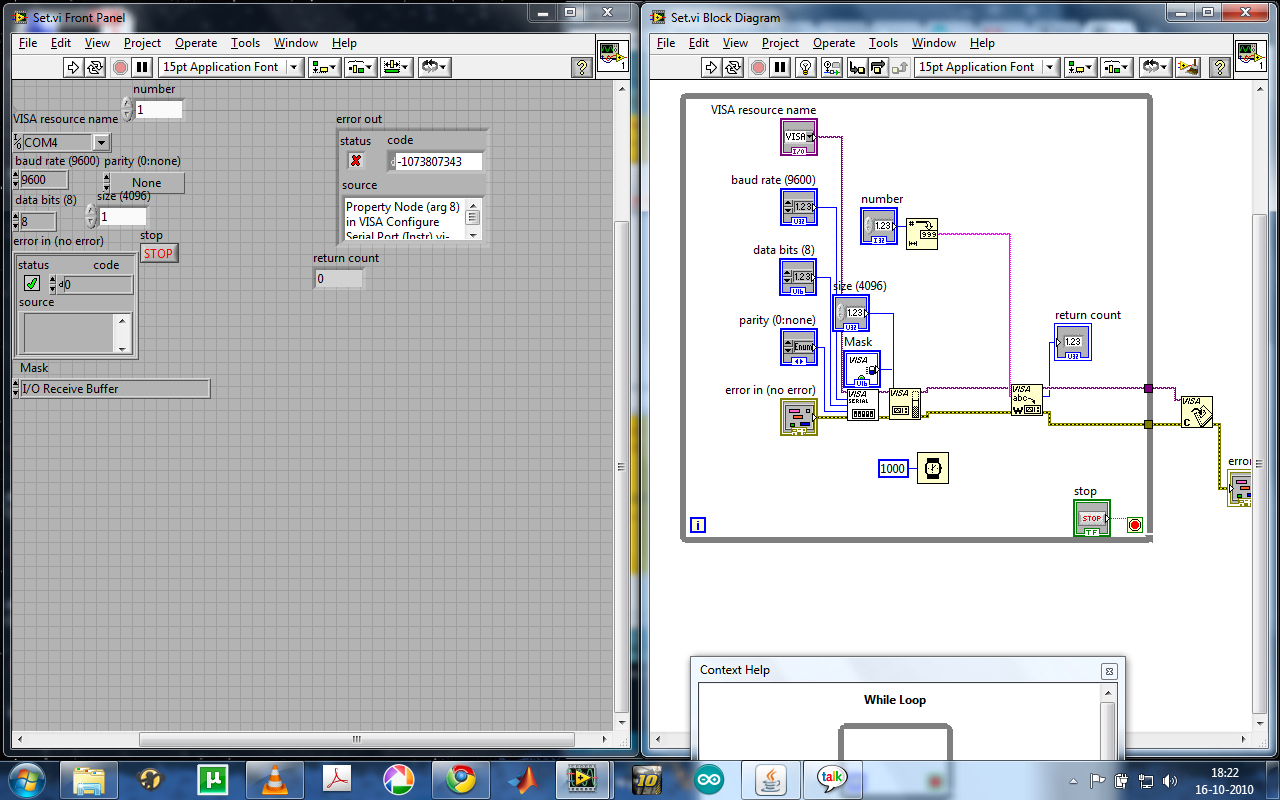1280x800 pixels.
Task: Select the stop button terminal on diagram
Action: coord(1092,518)
